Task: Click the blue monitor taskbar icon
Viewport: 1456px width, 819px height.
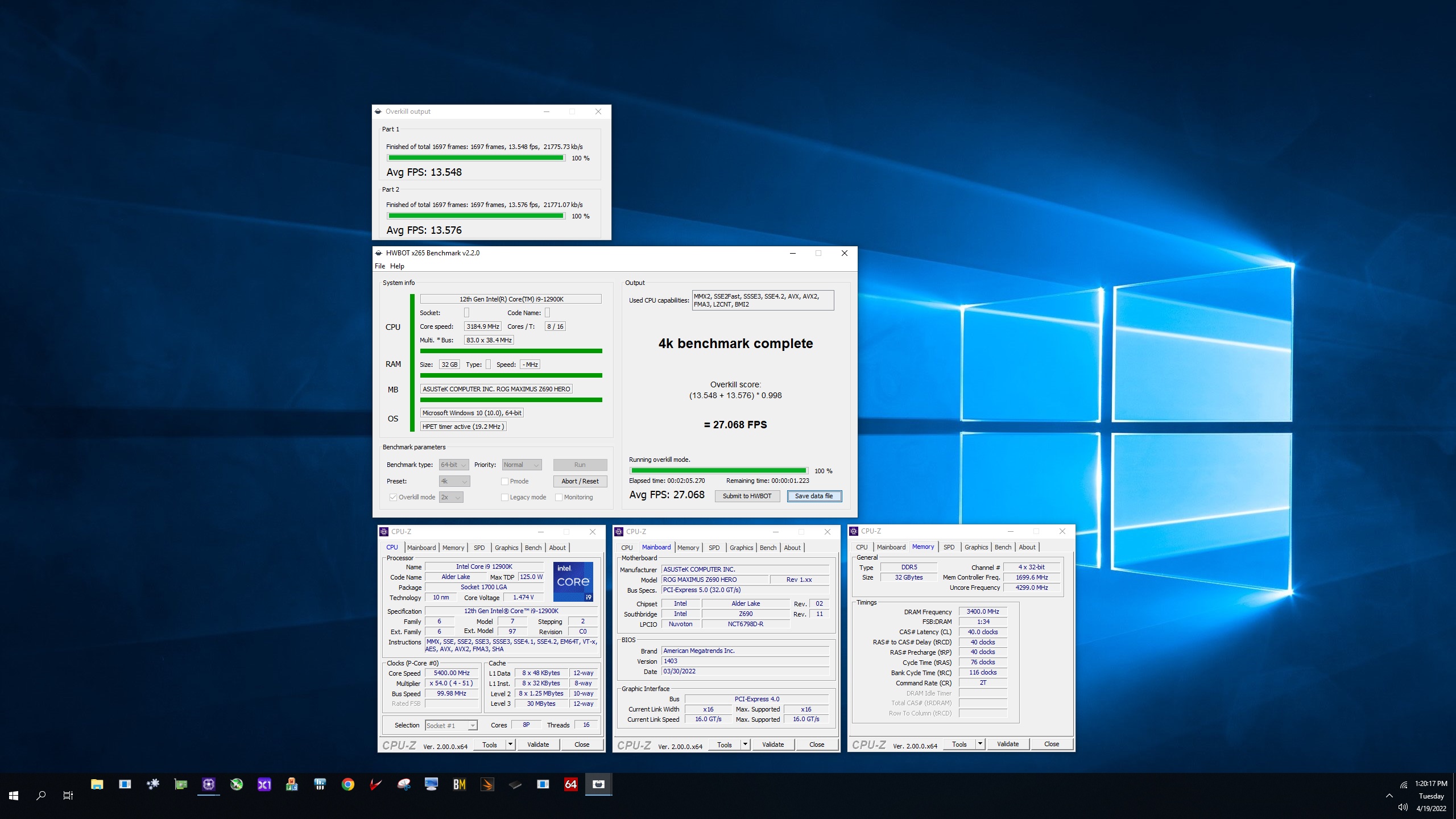Action: point(432,784)
